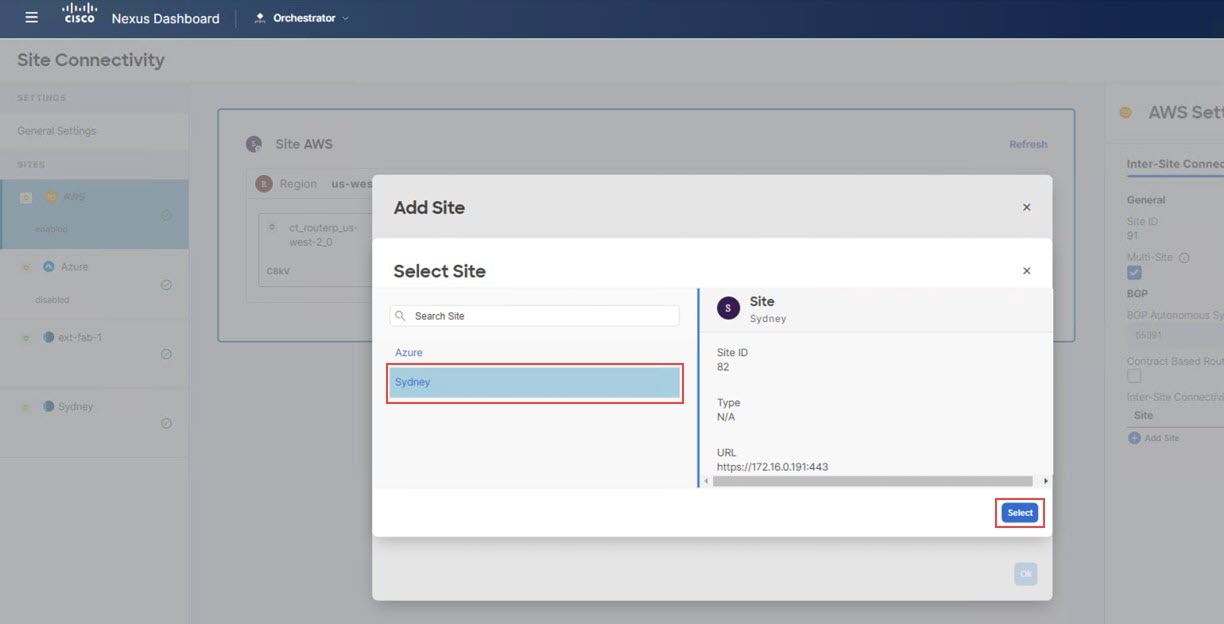Click the Ok button in Add Site
Image resolution: width=1224 pixels, height=624 pixels.
1025,574
